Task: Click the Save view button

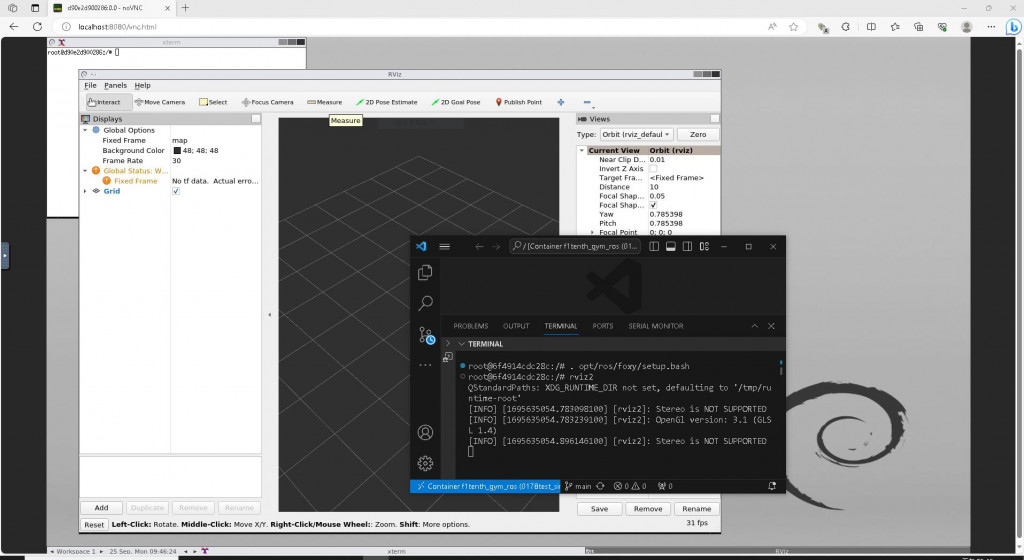Action: tap(600, 509)
